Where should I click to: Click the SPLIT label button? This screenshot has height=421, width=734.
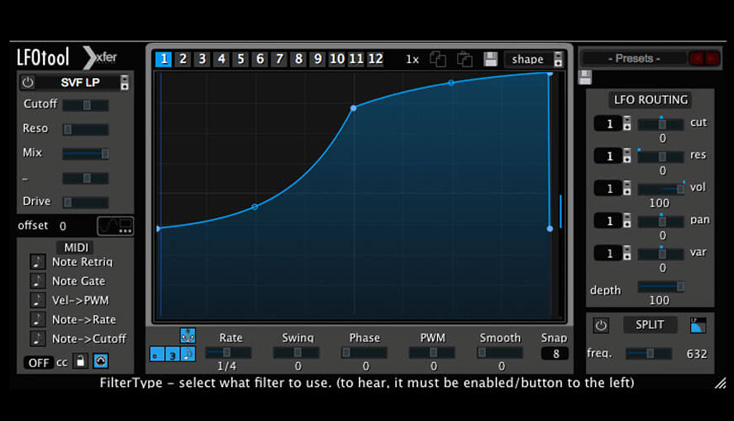[650, 325]
